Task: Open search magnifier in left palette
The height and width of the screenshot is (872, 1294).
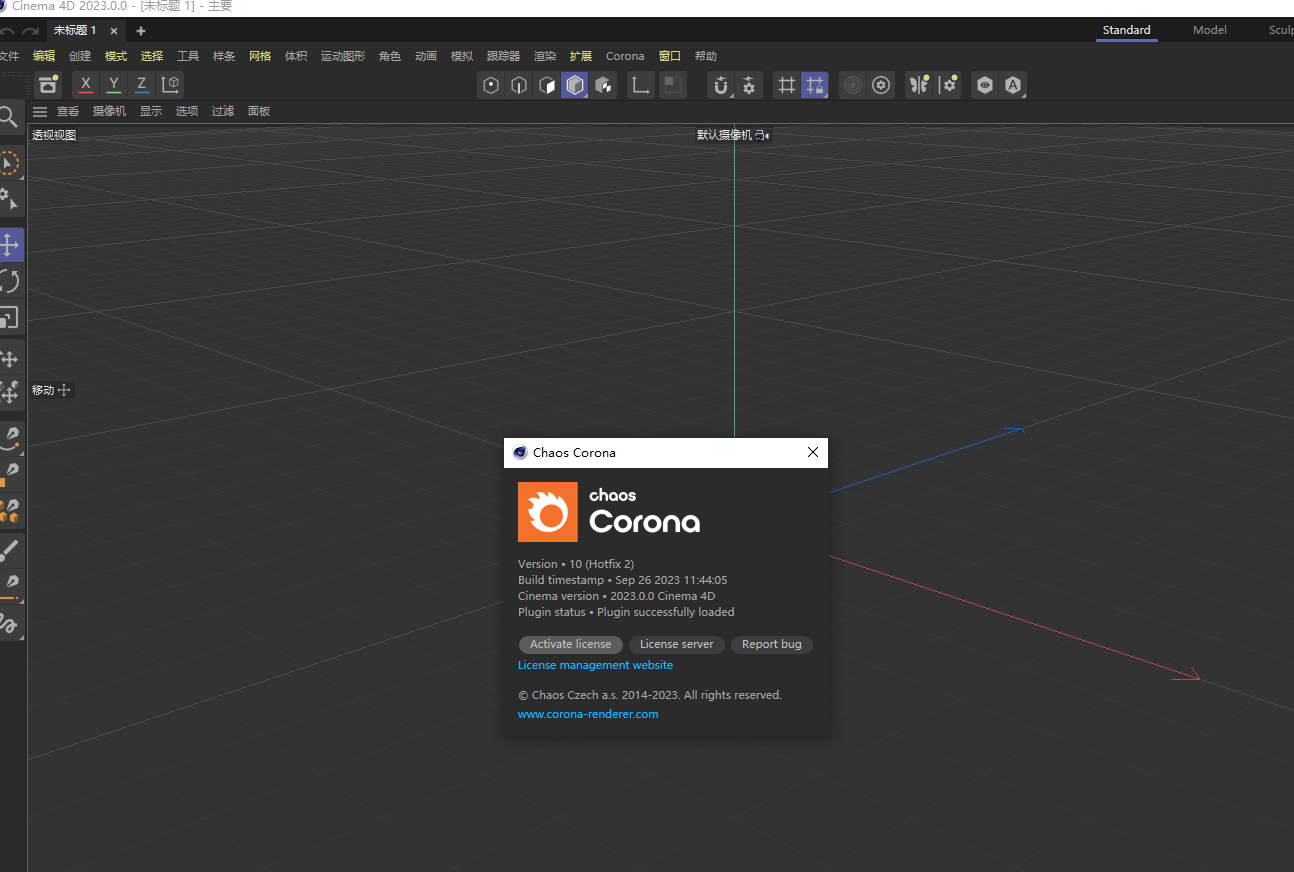Action: [x=8, y=116]
